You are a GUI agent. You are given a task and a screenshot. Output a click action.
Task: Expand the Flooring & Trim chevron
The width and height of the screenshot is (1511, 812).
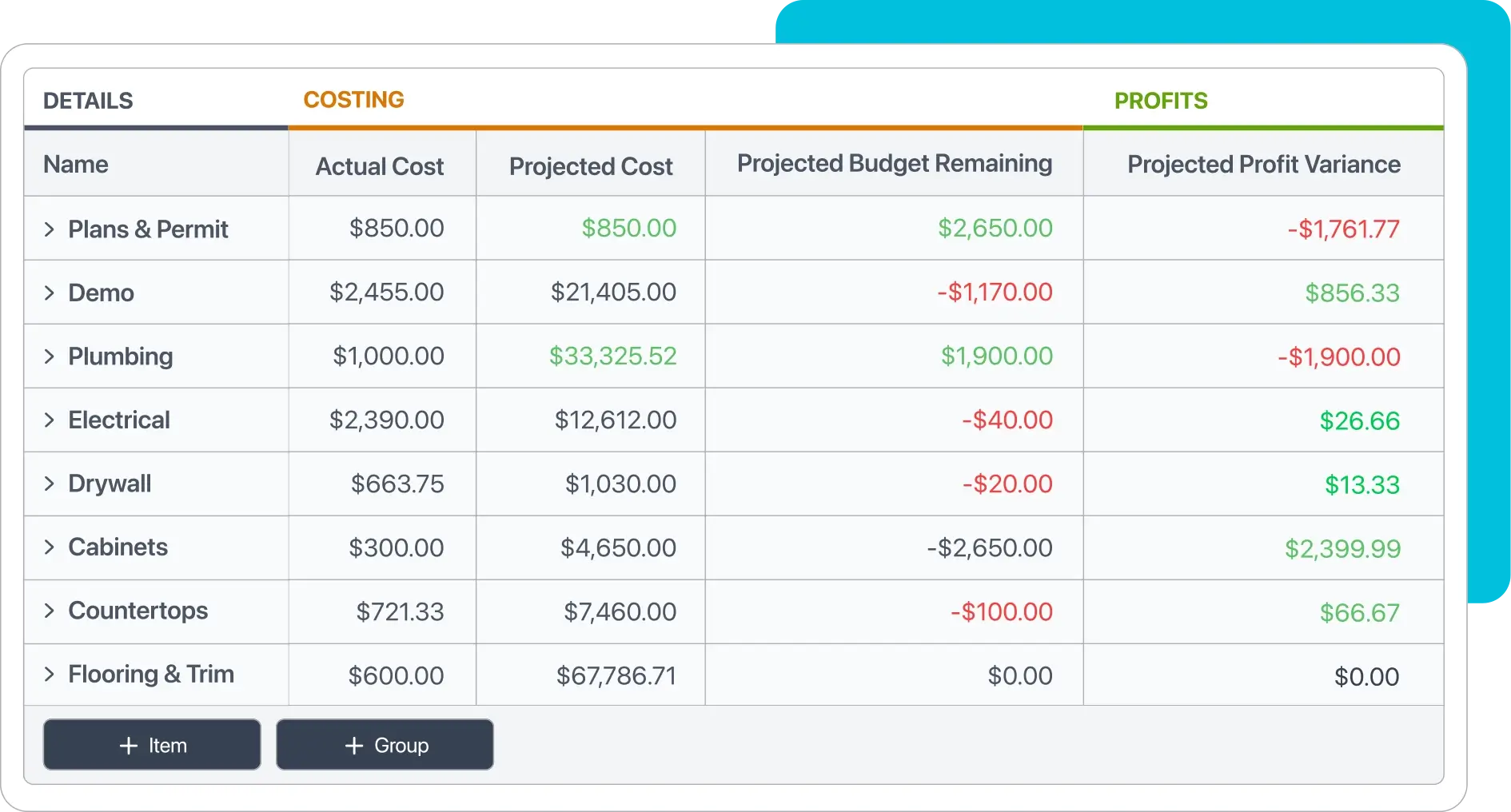click(50, 675)
